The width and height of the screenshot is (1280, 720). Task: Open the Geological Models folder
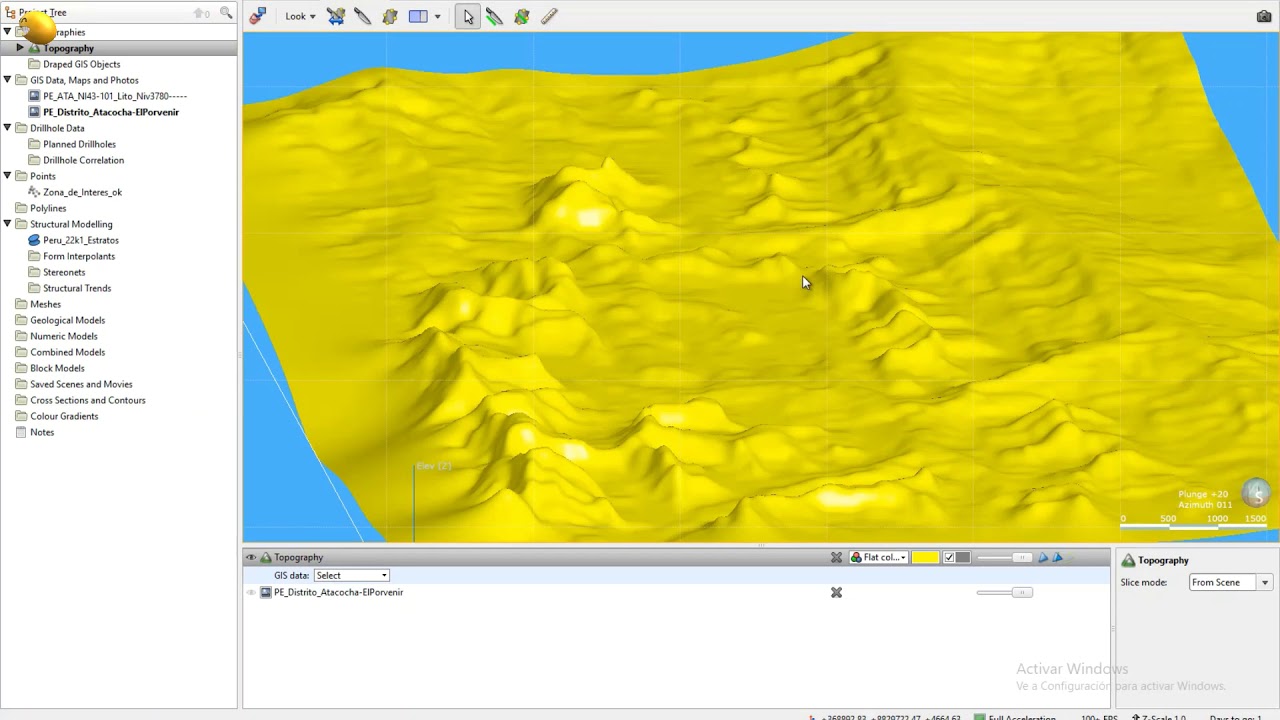tap(67, 320)
